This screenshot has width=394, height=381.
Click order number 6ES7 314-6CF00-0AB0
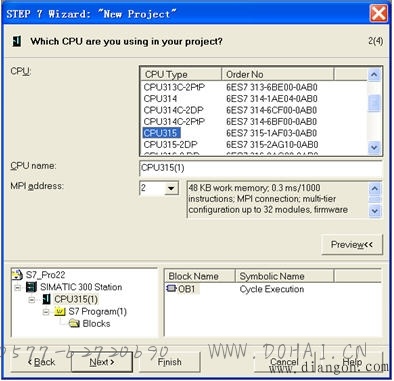click(272, 110)
